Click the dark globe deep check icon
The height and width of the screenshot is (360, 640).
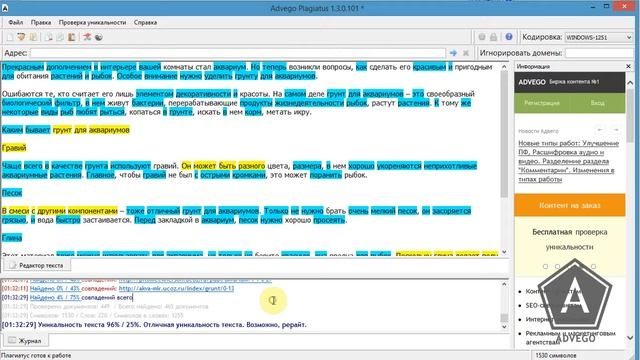99,37
